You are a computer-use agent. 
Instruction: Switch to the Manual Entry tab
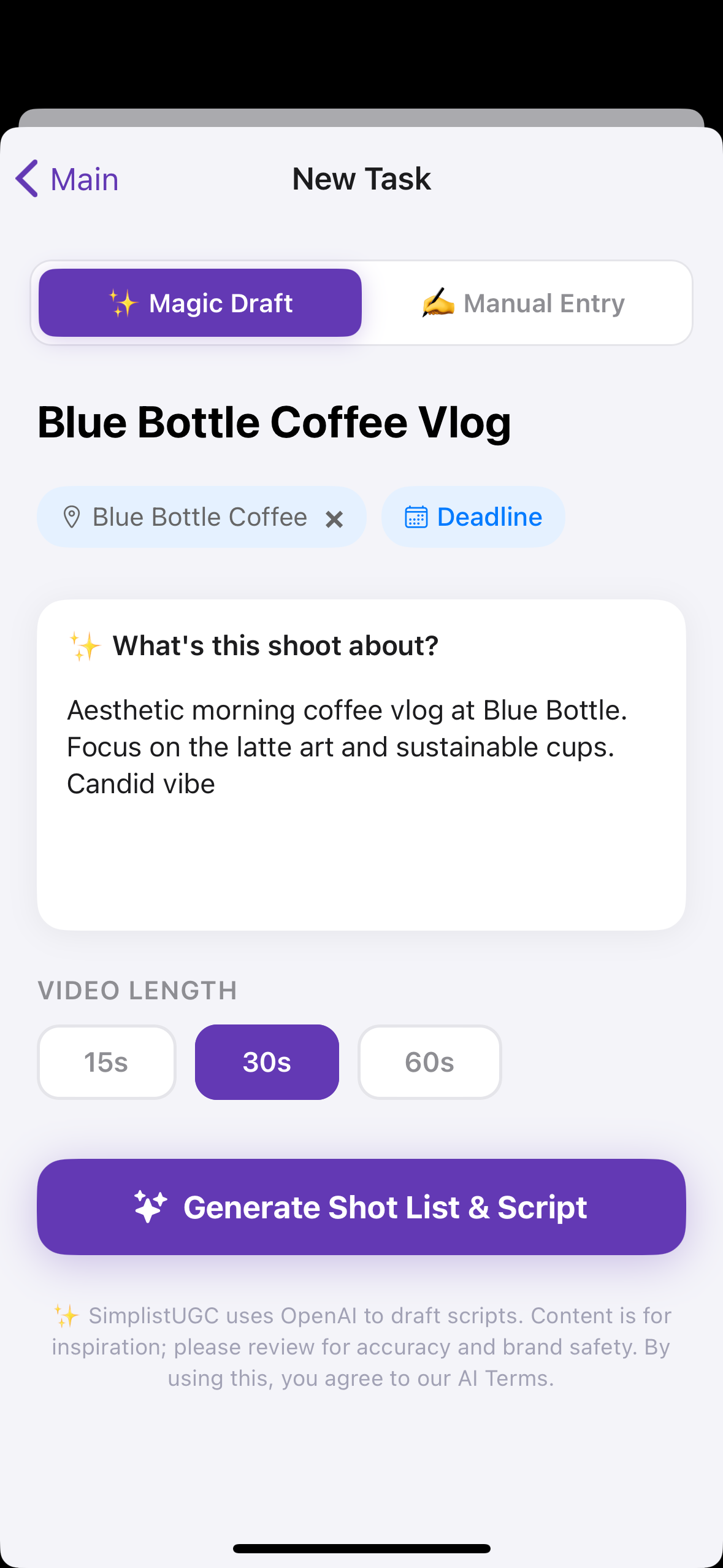[x=525, y=303]
